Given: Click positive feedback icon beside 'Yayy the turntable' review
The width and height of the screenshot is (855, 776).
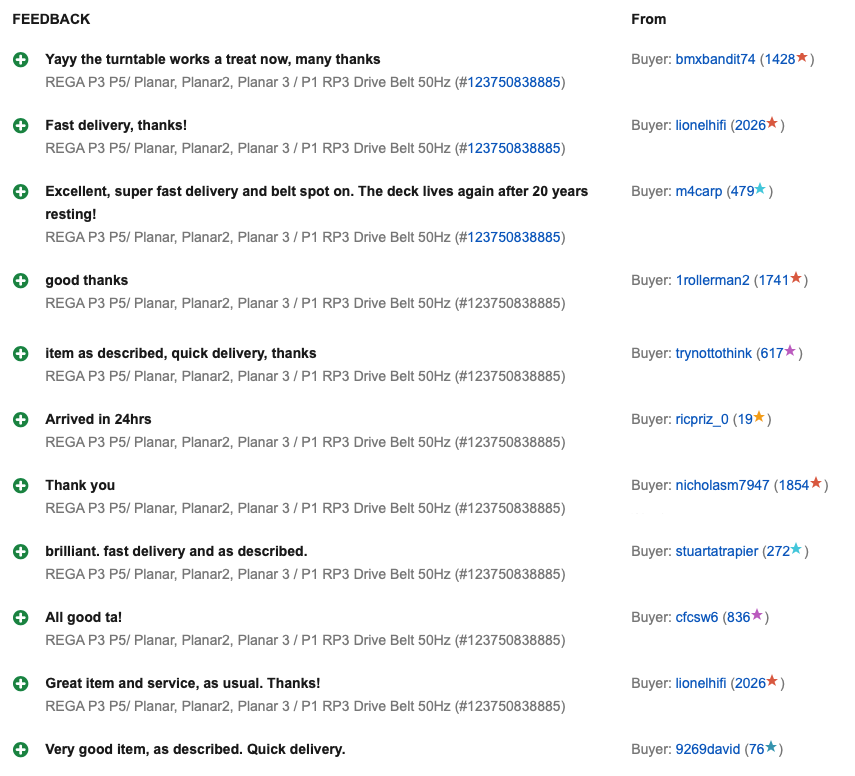Looking at the screenshot, I should tap(20, 60).
